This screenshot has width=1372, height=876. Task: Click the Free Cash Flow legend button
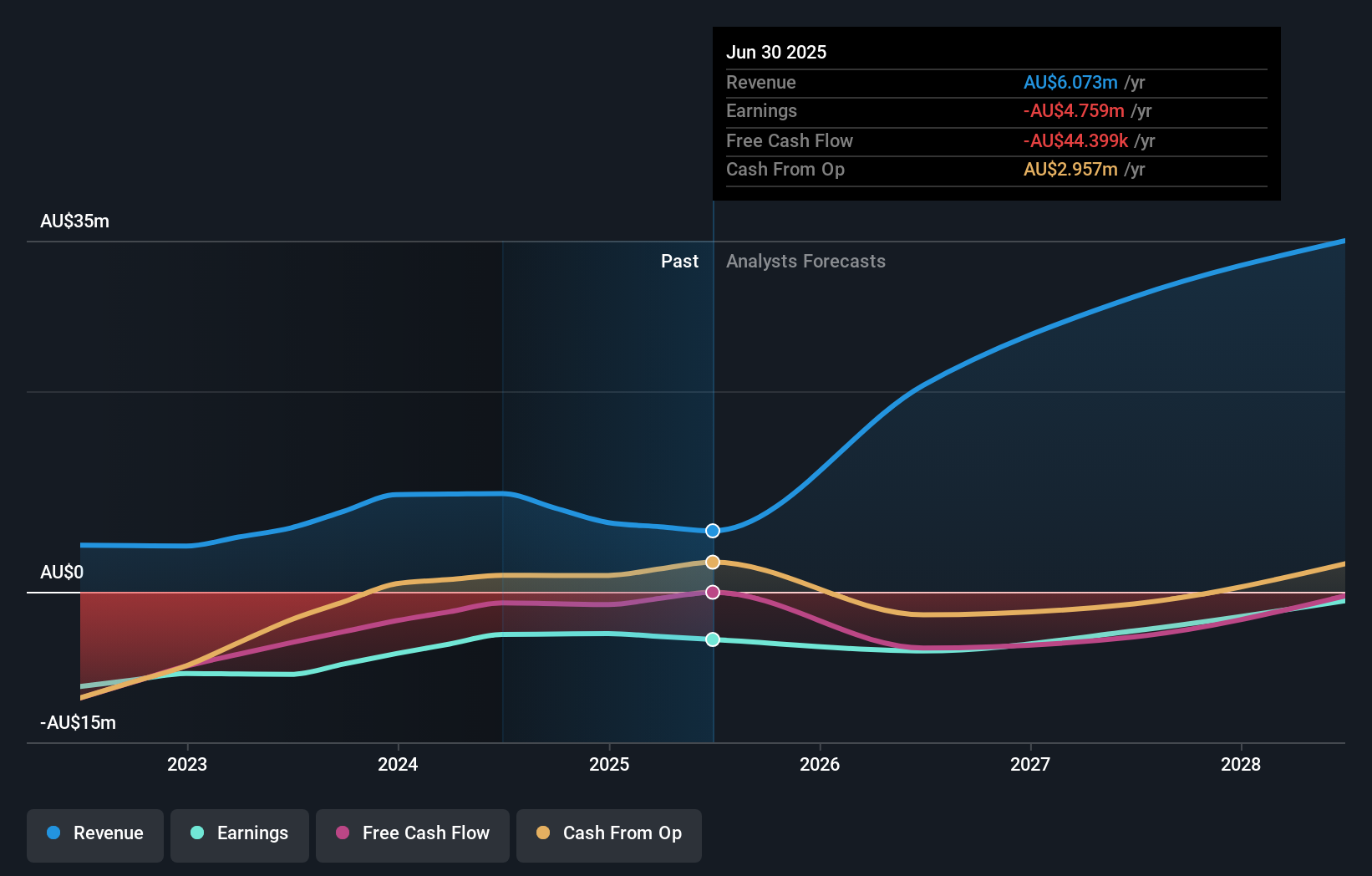click(413, 833)
